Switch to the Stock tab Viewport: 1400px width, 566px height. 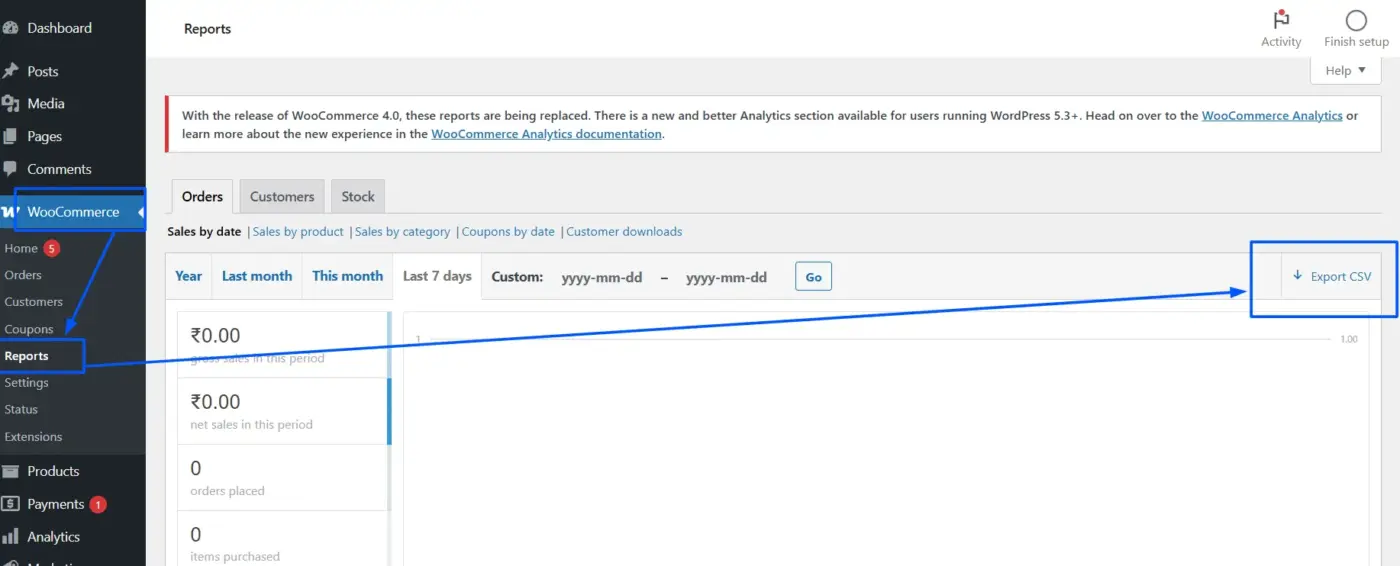[x=358, y=197]
